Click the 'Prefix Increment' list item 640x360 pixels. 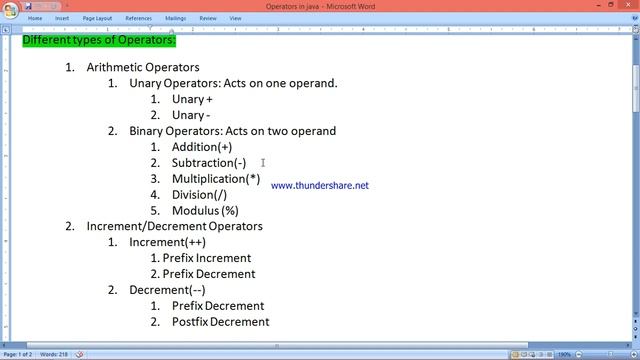207,258
